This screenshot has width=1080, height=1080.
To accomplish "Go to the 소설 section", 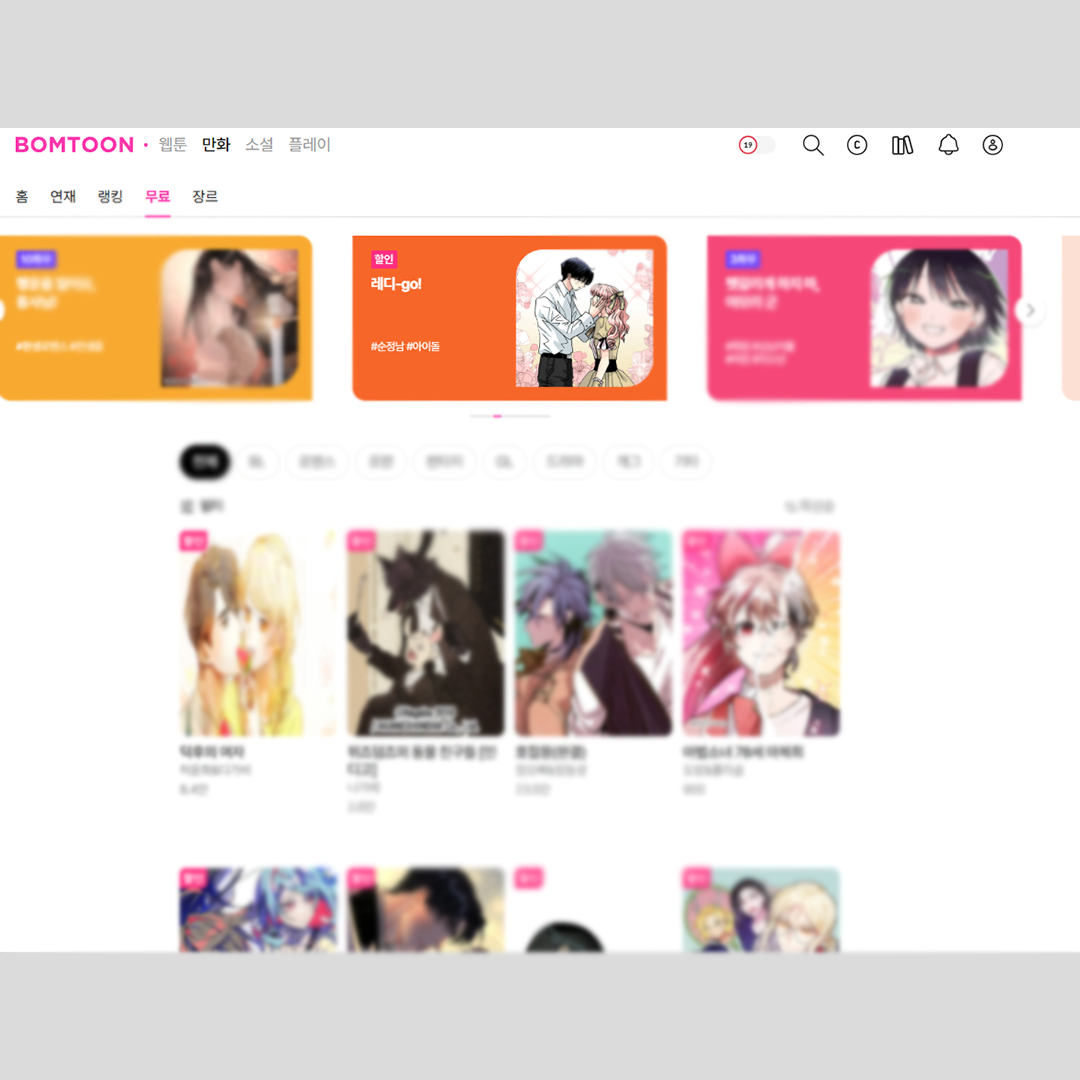I will 259,145.
